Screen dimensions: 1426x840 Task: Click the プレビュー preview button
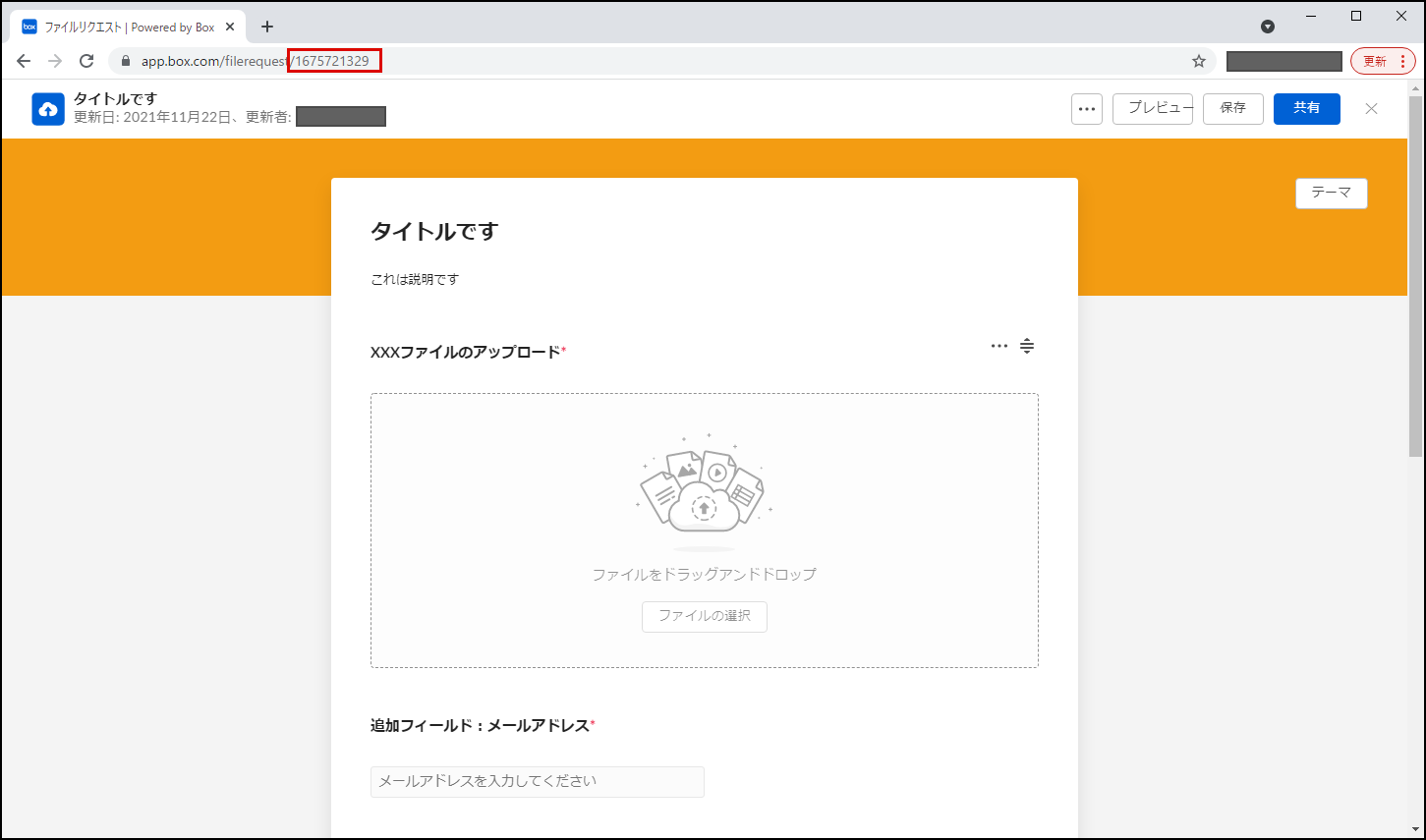click(1153, 109)
